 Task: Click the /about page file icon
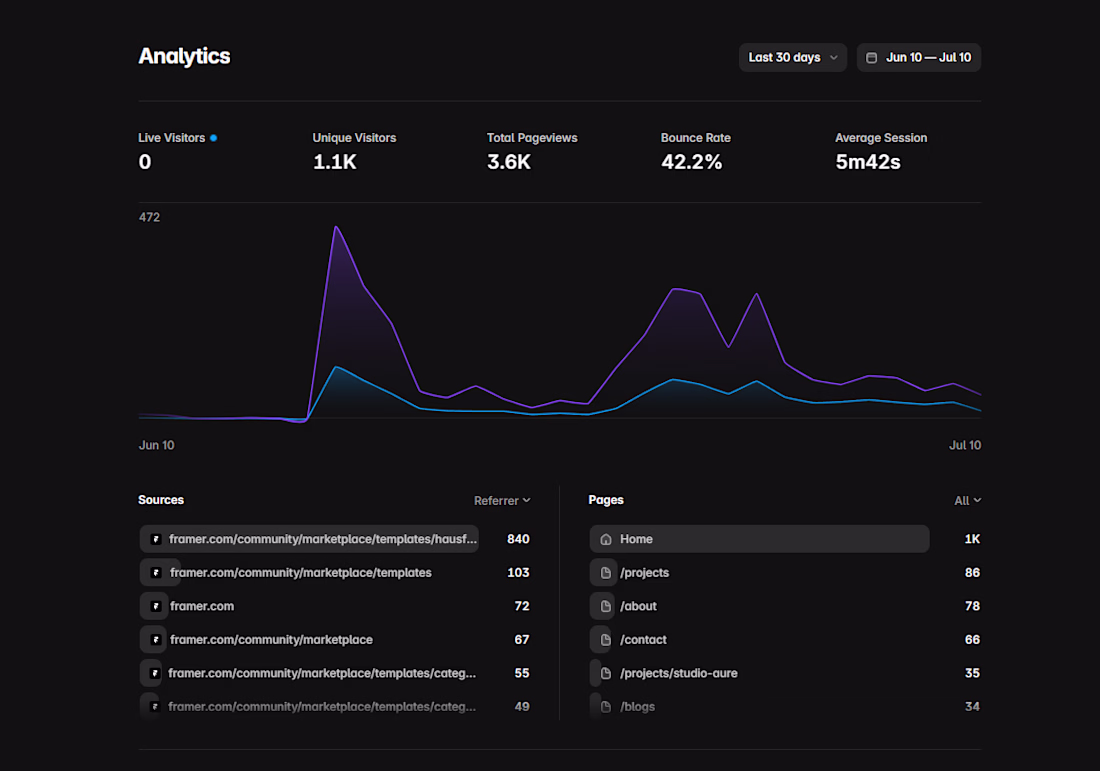point(606,606)
